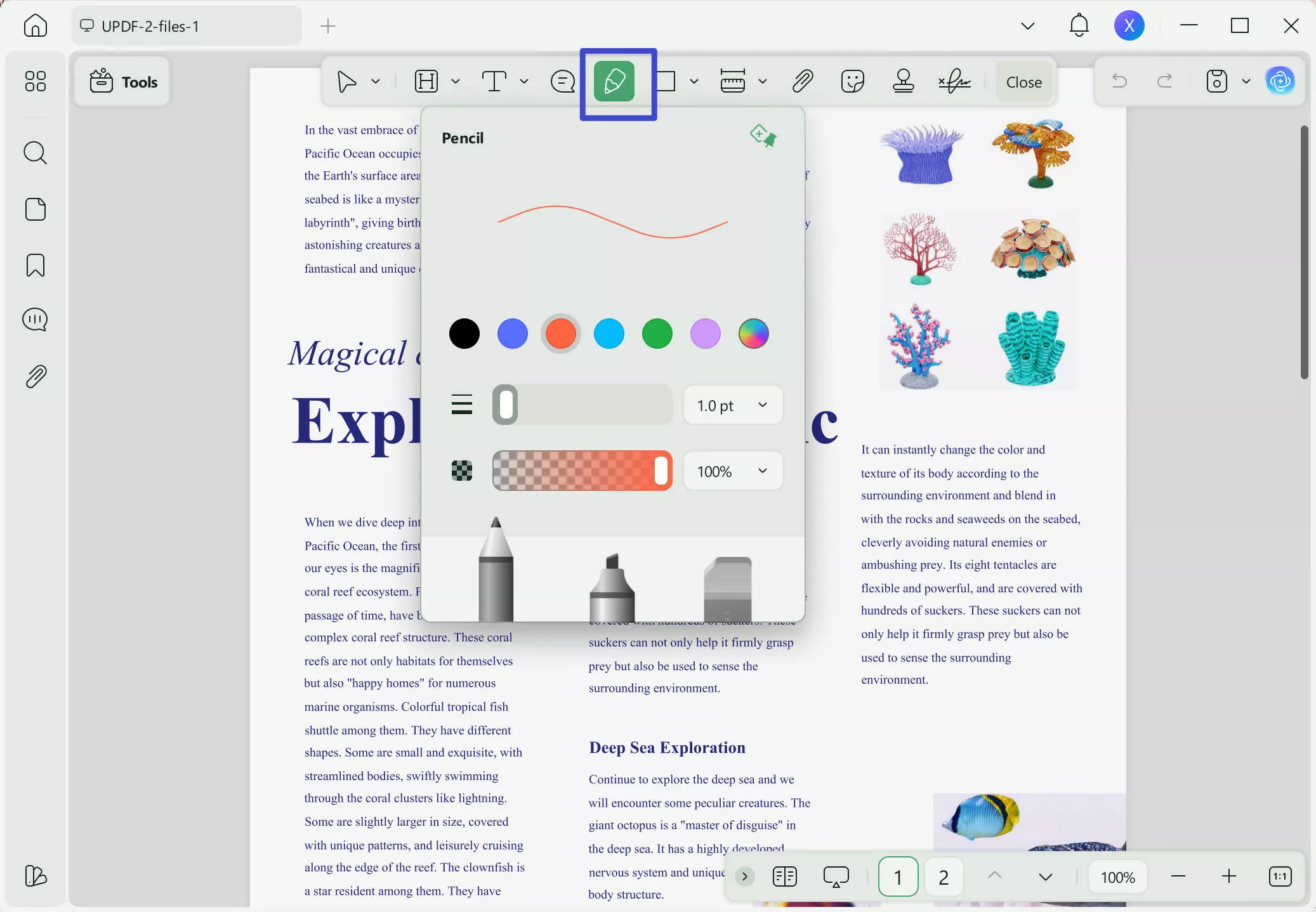Select the Text tool from the toolbar
Image resolution: width=1316 pixels, height=912 pixels.
click(x=494, y=81)
